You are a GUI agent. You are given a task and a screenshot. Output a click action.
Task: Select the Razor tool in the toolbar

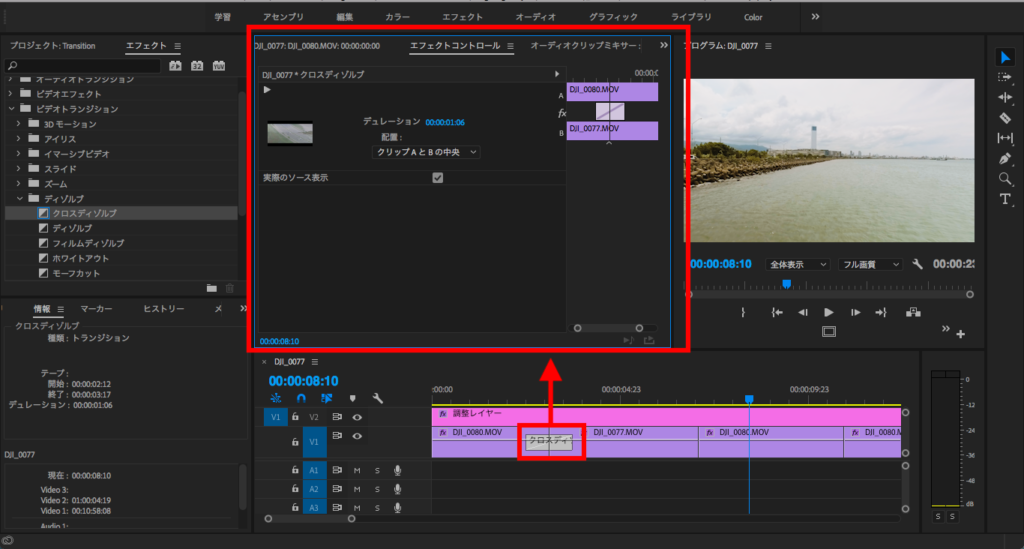1005,117
